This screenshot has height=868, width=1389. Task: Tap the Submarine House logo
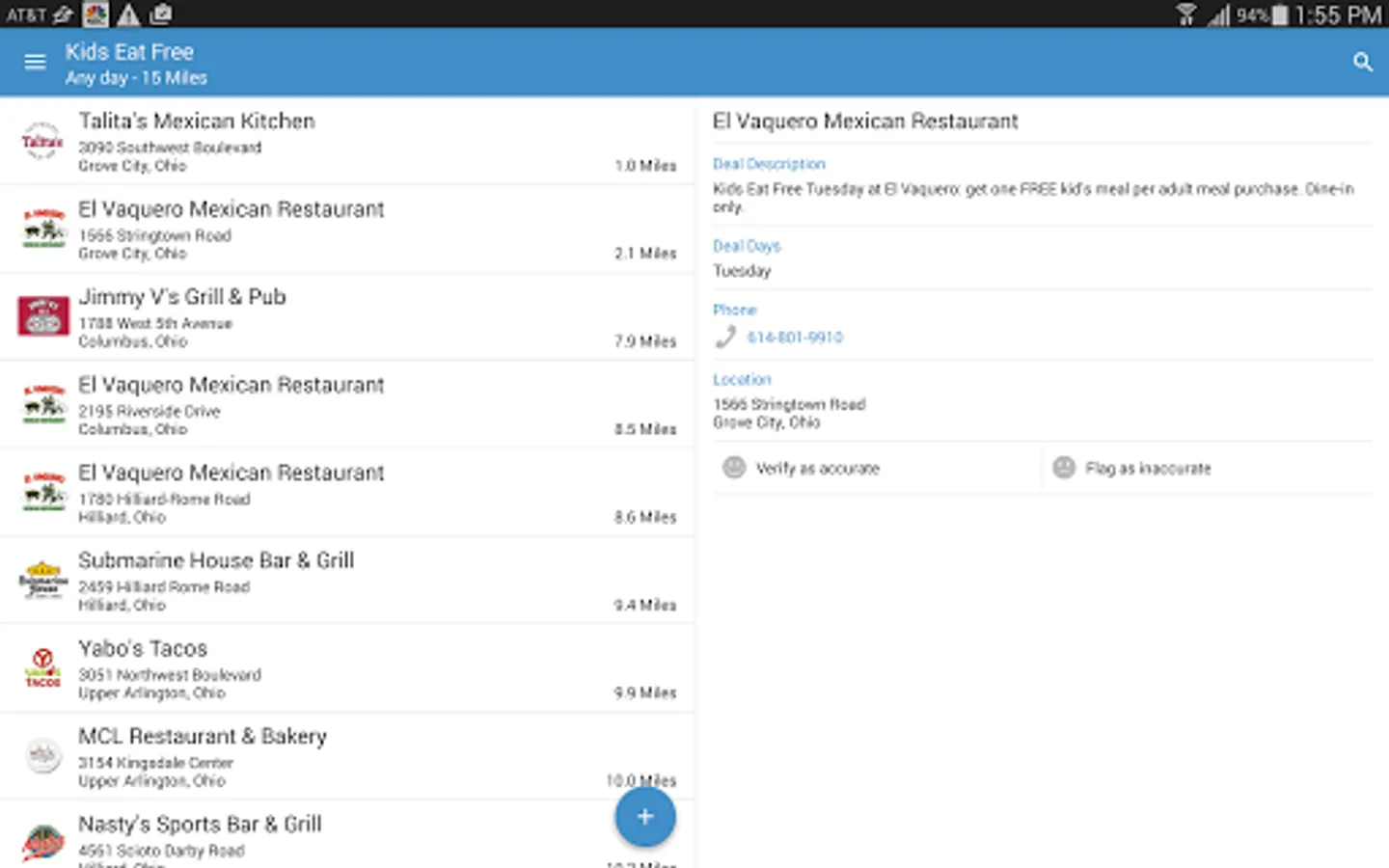(43, 580)
